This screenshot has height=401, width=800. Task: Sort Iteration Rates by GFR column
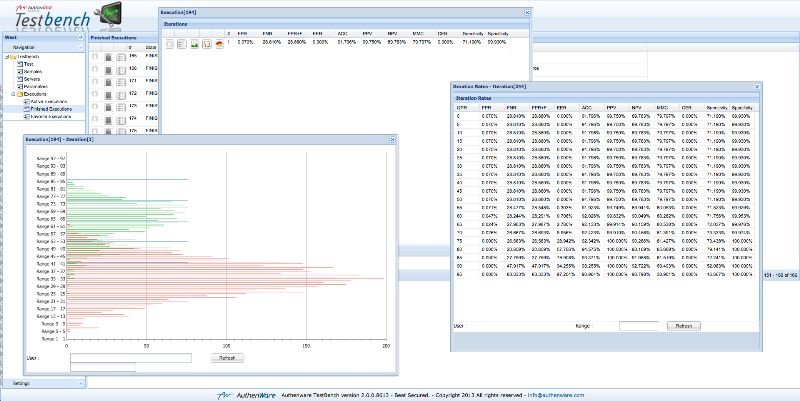click(x=467, y=108)
